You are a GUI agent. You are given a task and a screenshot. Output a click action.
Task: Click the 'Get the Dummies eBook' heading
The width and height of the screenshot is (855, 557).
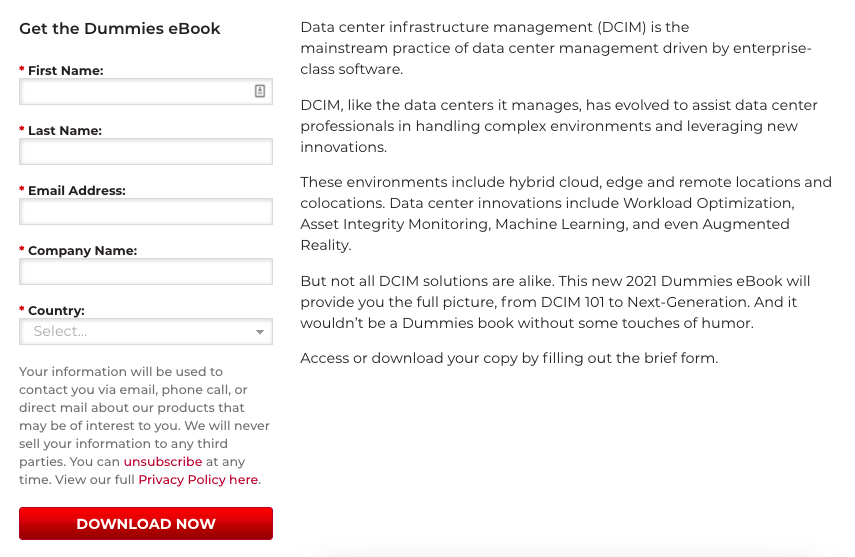point(119,28)
